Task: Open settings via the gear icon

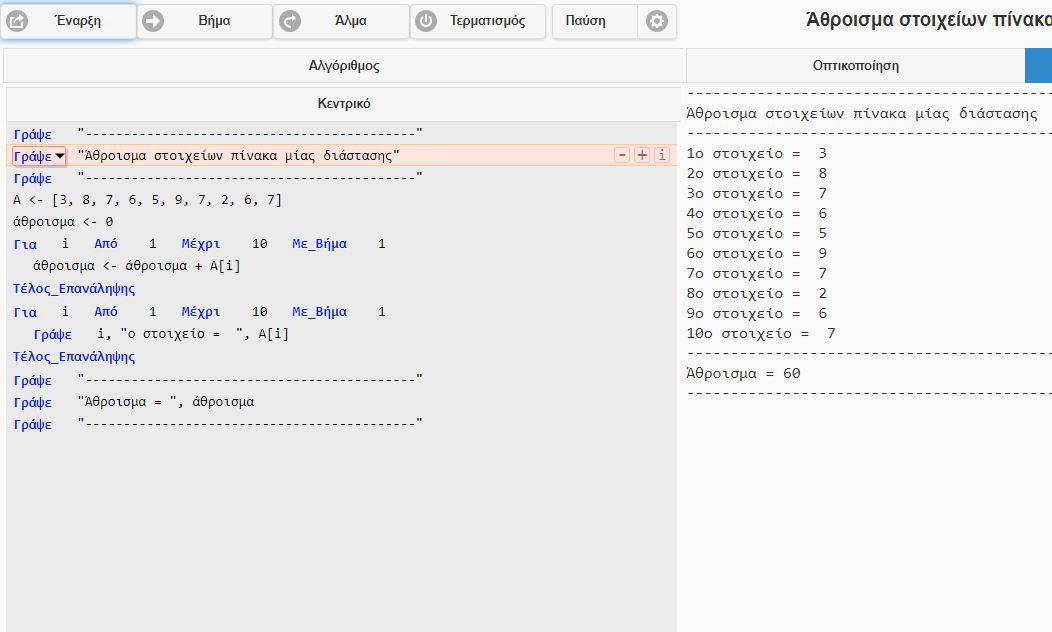Action: coord(657,21)
